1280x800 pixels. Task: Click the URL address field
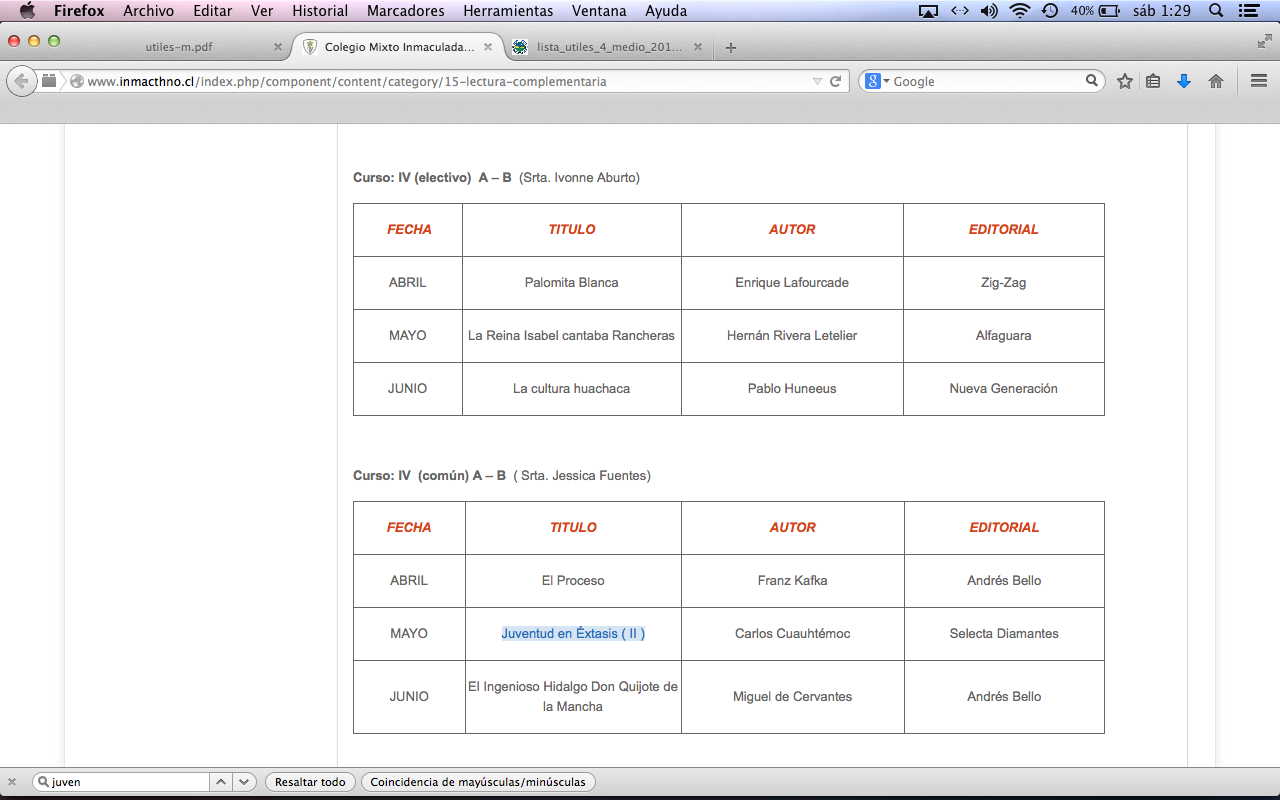pyautogui.click(x=447, y=81)
